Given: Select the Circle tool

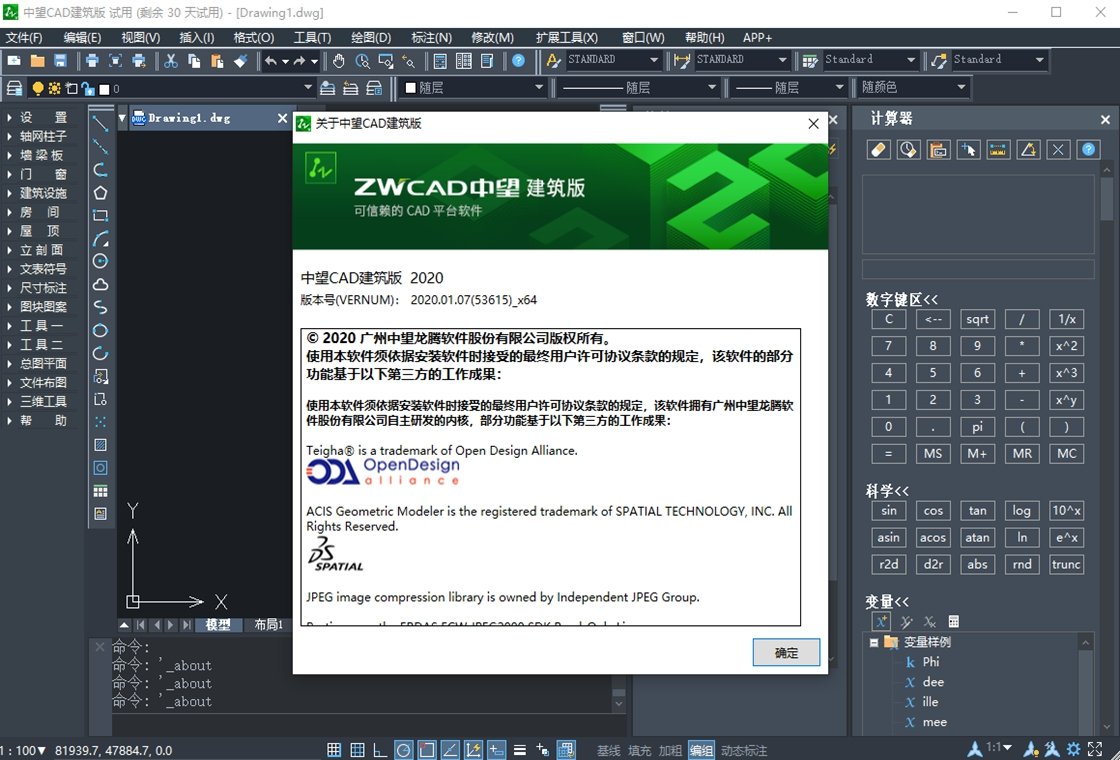Looking at the screenshot, I should tap(101, 261).
